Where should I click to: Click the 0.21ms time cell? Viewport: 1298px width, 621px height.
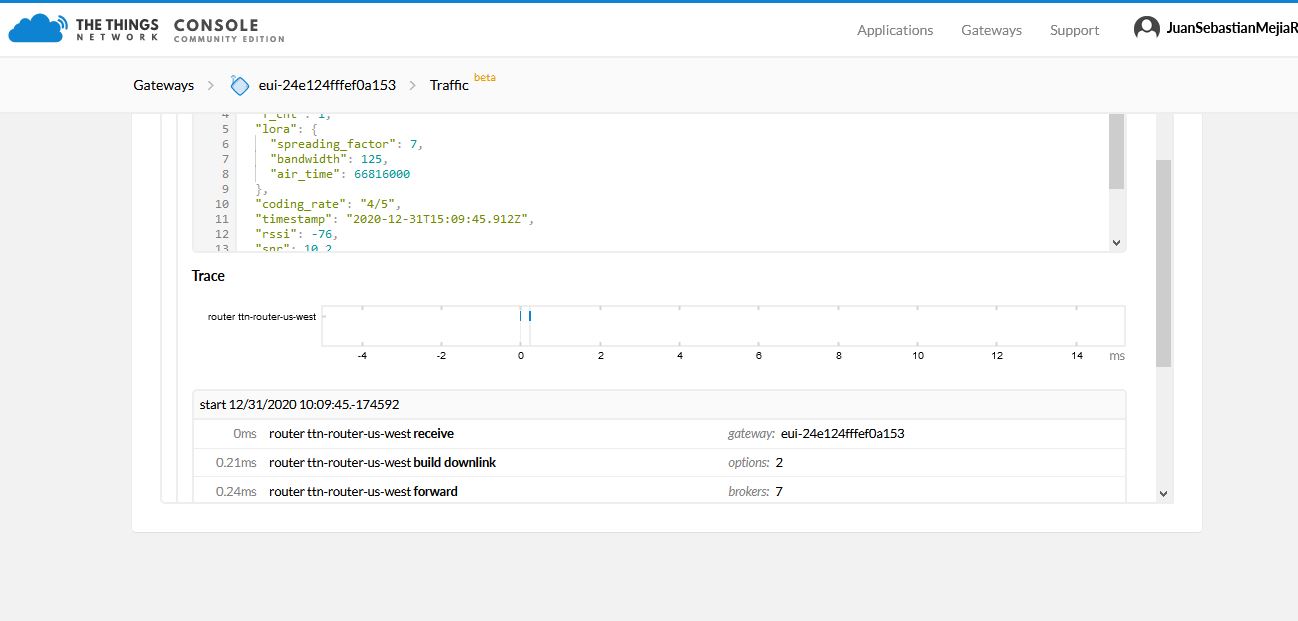(236, 462)
